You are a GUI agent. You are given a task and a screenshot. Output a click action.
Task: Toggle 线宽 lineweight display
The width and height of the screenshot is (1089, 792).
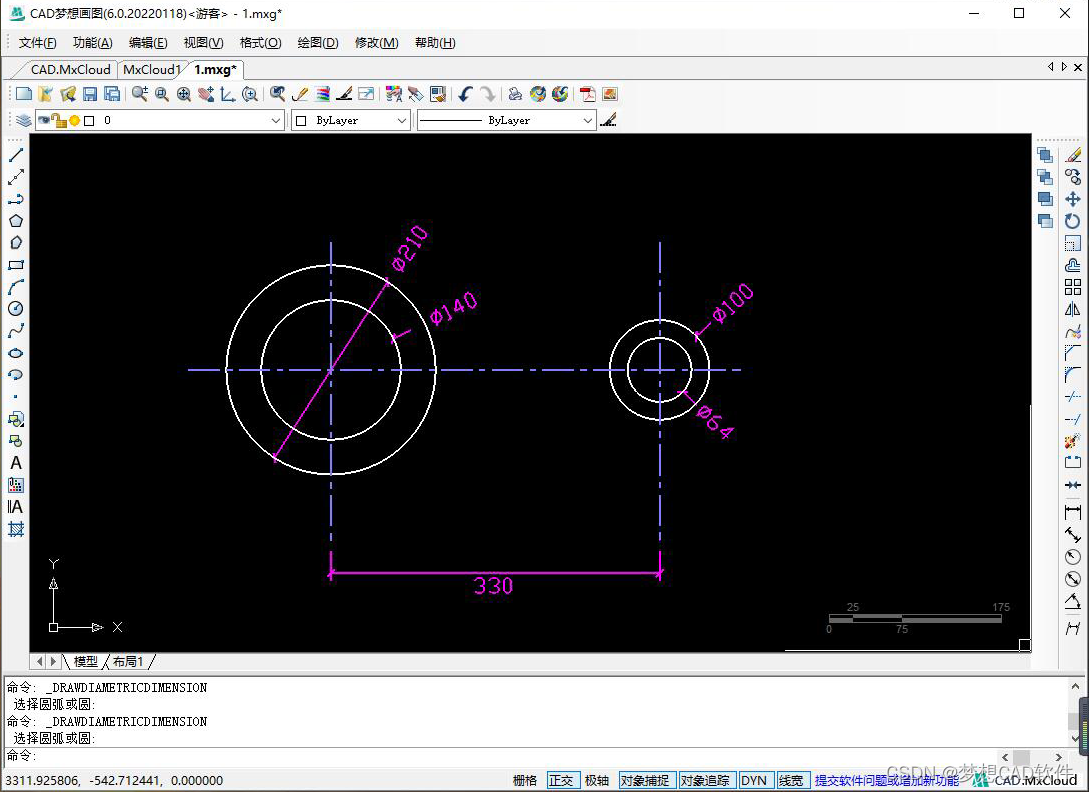pos(791,780)
